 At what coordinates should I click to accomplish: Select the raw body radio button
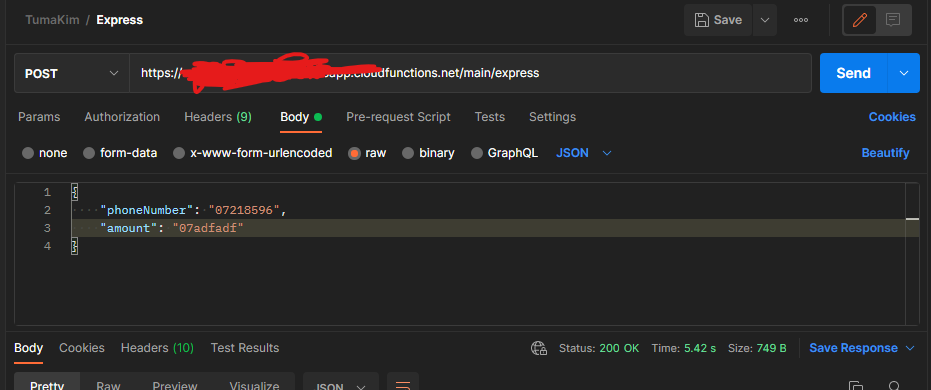pos(354,153)
